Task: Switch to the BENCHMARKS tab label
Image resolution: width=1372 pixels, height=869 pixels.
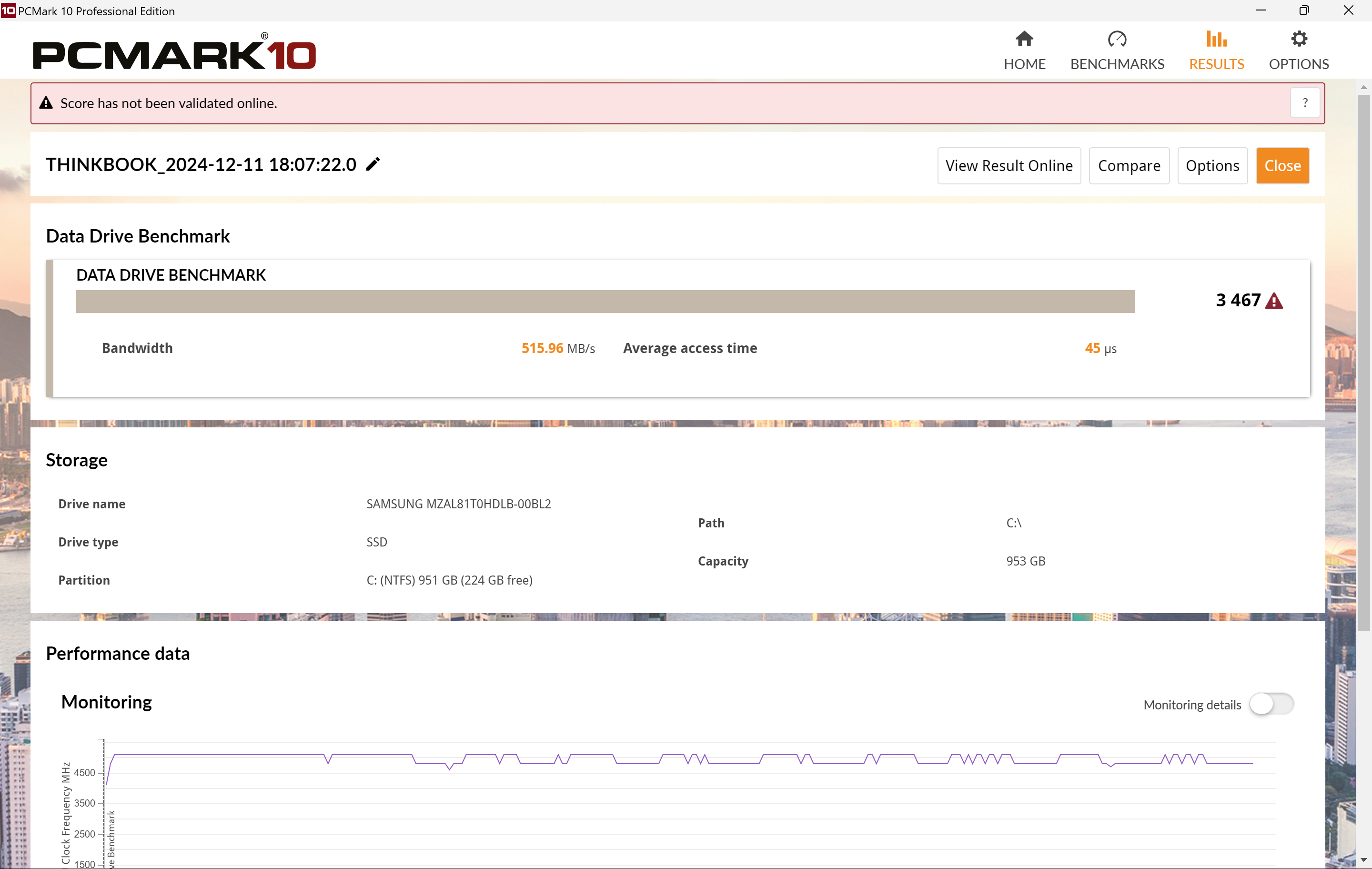Action: [x=1117, y=64]
